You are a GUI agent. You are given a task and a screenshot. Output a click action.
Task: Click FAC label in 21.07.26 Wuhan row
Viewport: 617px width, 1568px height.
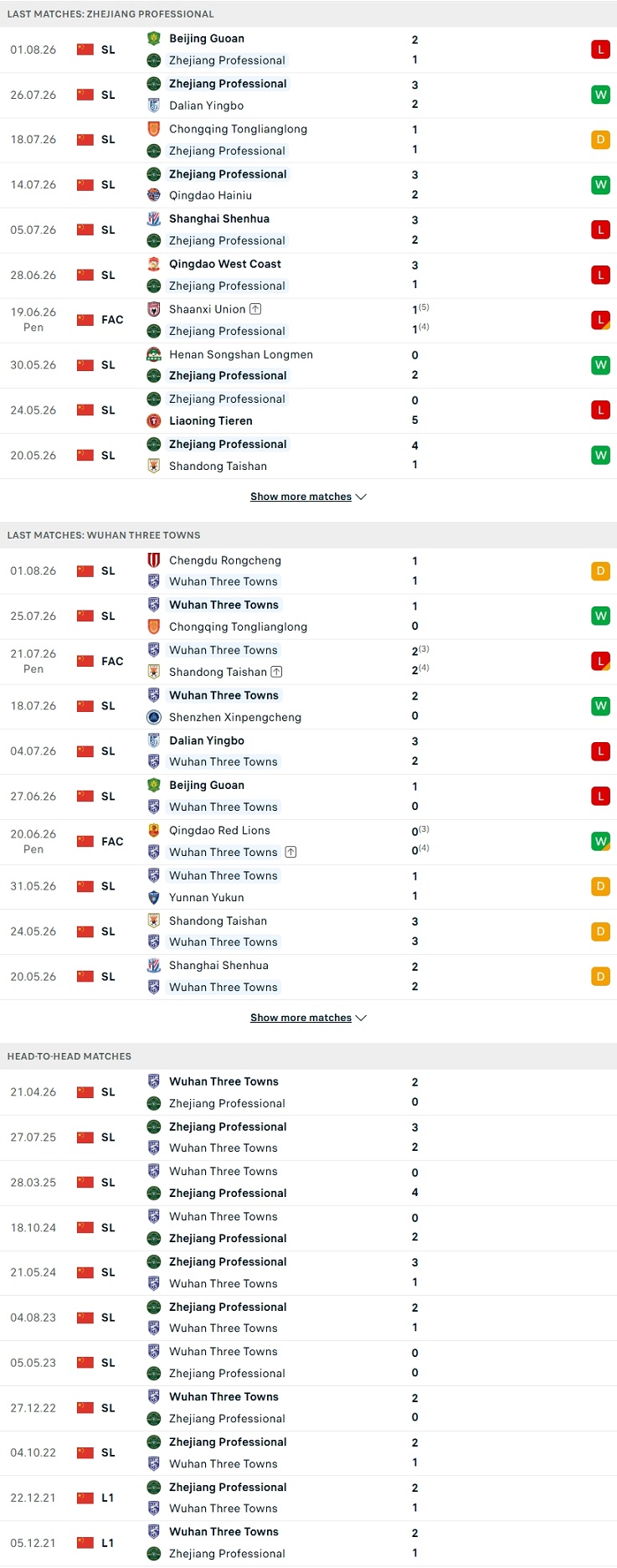pyautogui.click(x=112, y=661)
